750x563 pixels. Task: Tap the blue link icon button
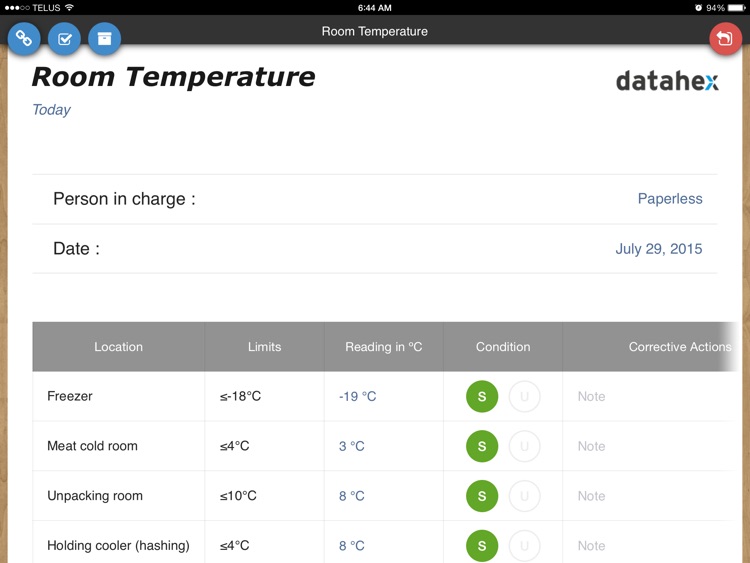24,38
